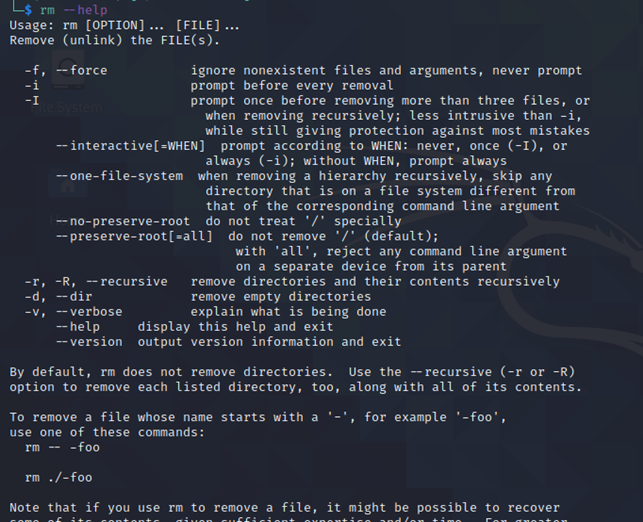Click the '--version' option text
This screenshot has height=522, width=643.
coord(89,342)
